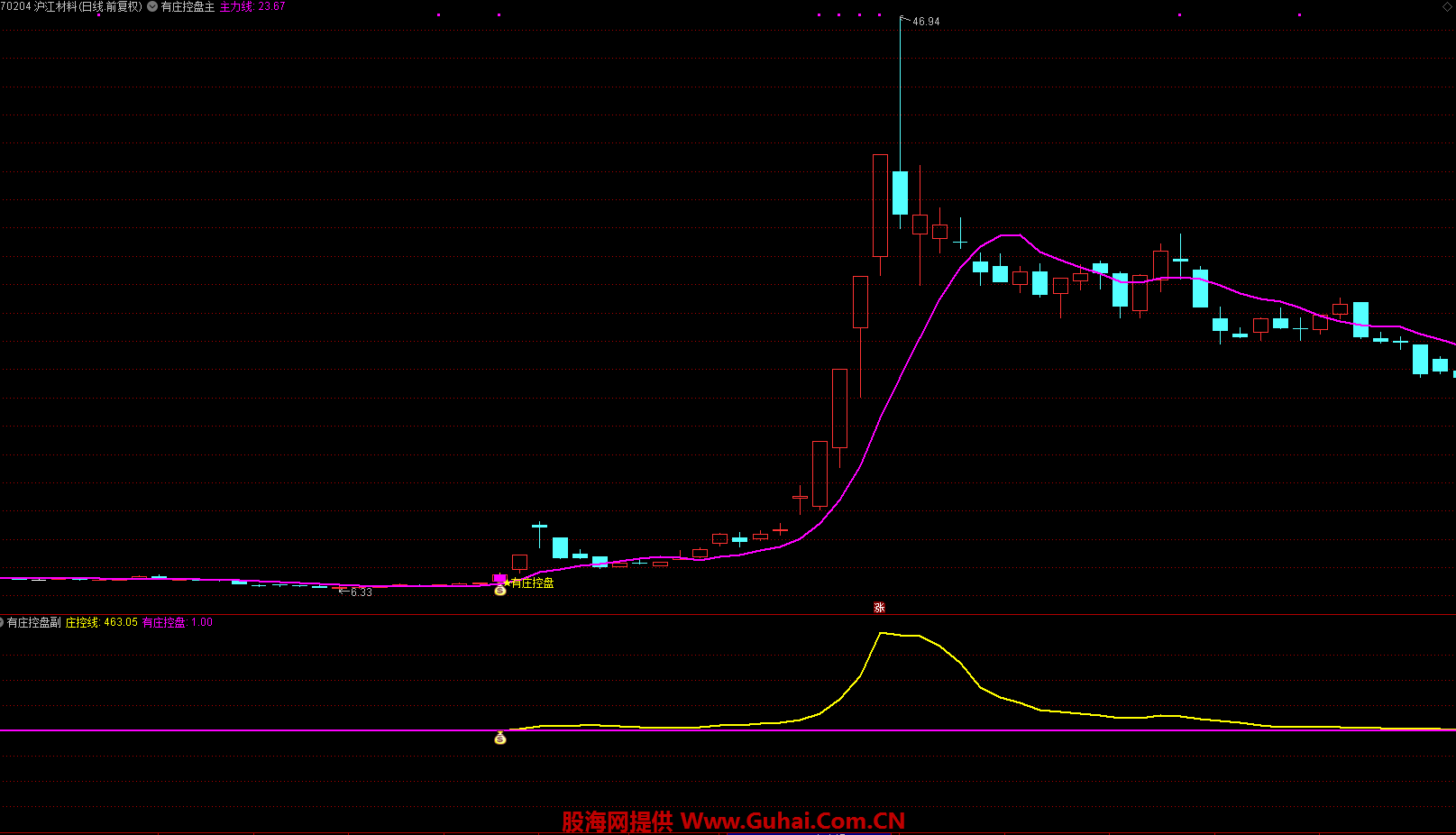Click the diamond icon at top-right corner
This screenshot has height=835, width=1456.
coord(1448,6)
